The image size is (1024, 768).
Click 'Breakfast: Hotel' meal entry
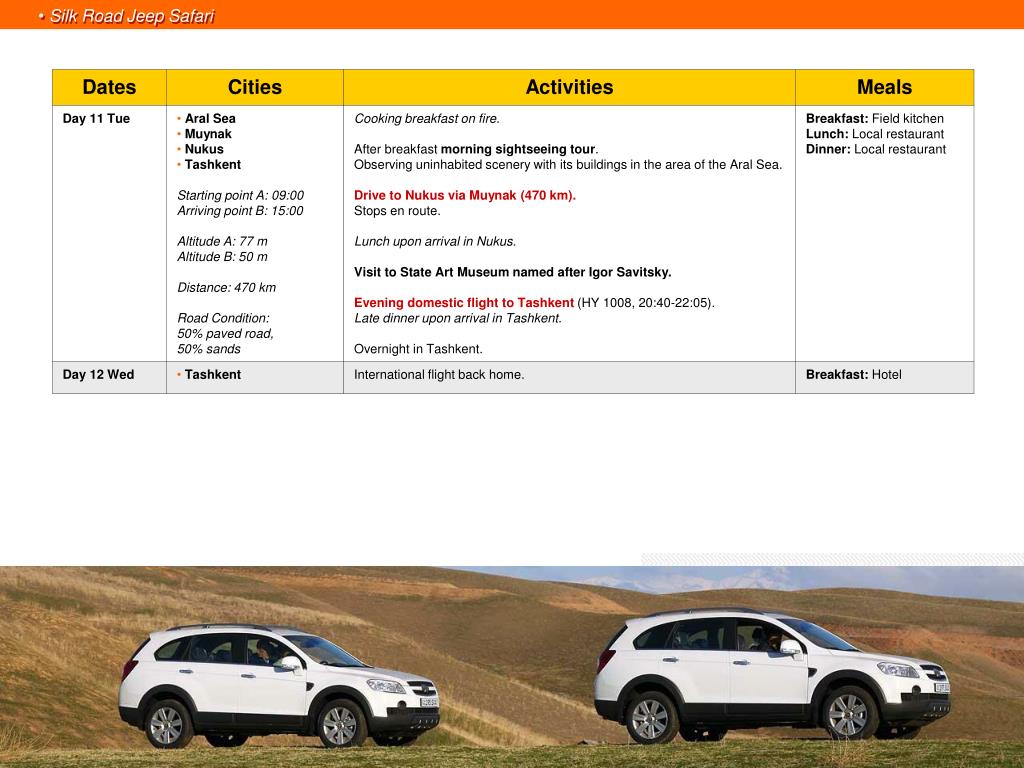(x=854, y=374)
